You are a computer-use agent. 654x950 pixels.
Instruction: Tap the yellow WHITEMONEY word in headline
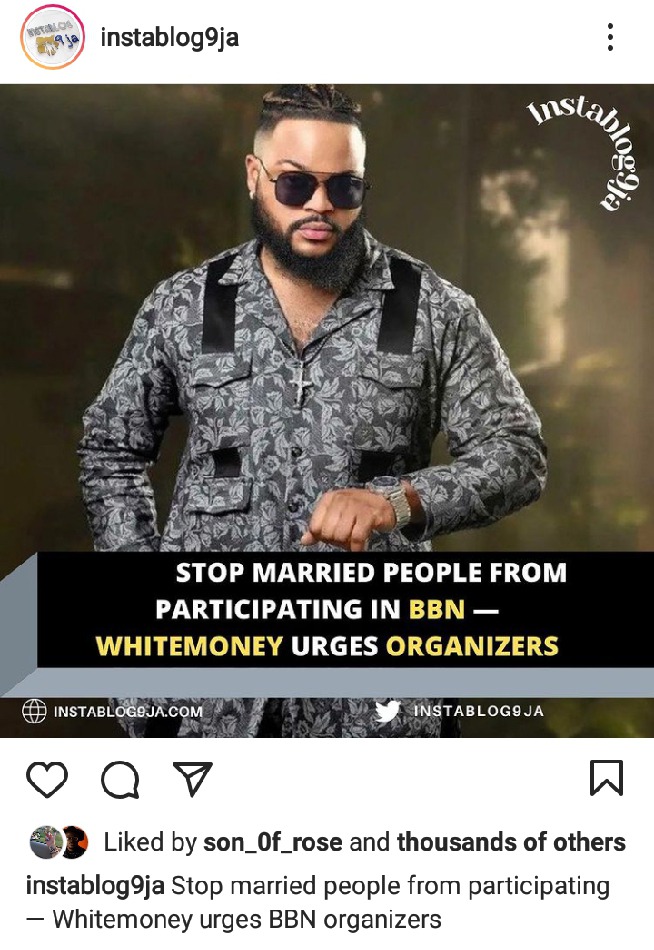(x=189, y=646)
